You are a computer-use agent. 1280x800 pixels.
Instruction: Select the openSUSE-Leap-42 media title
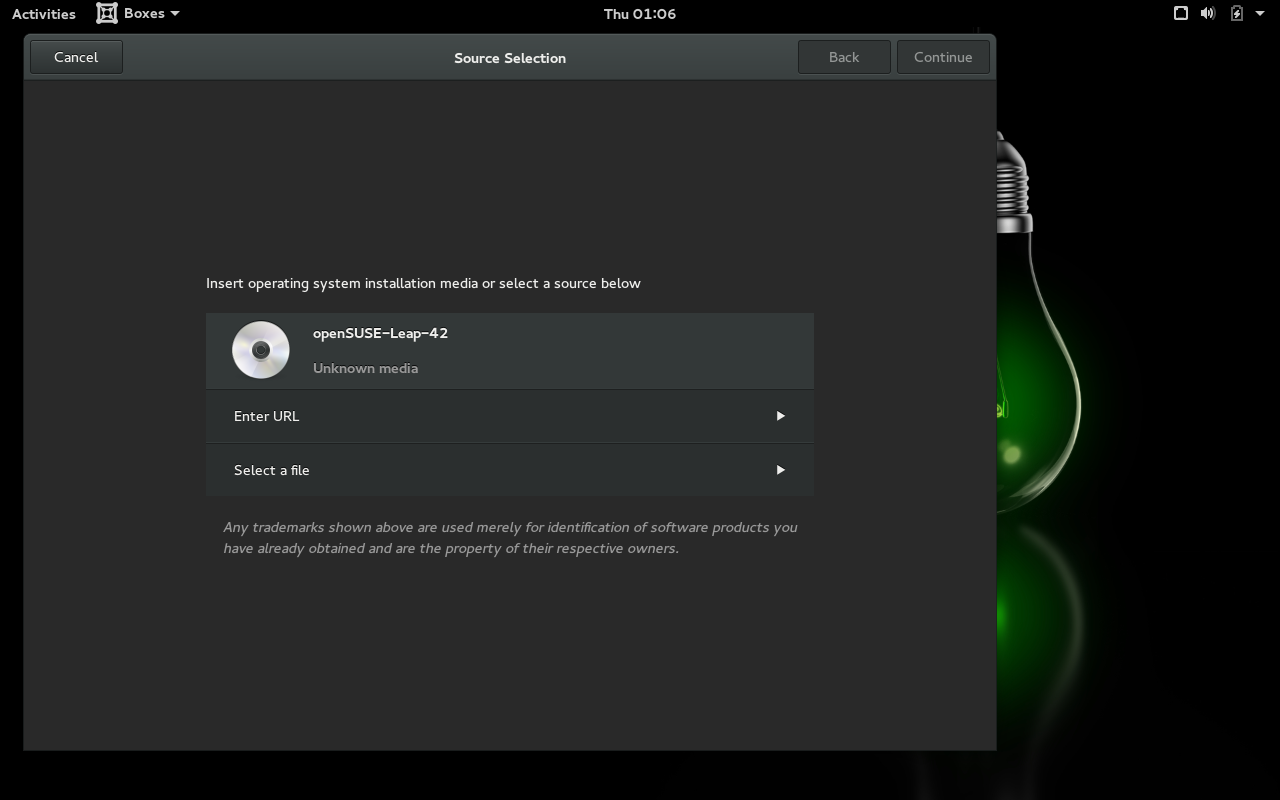click(x=380, y=333)
